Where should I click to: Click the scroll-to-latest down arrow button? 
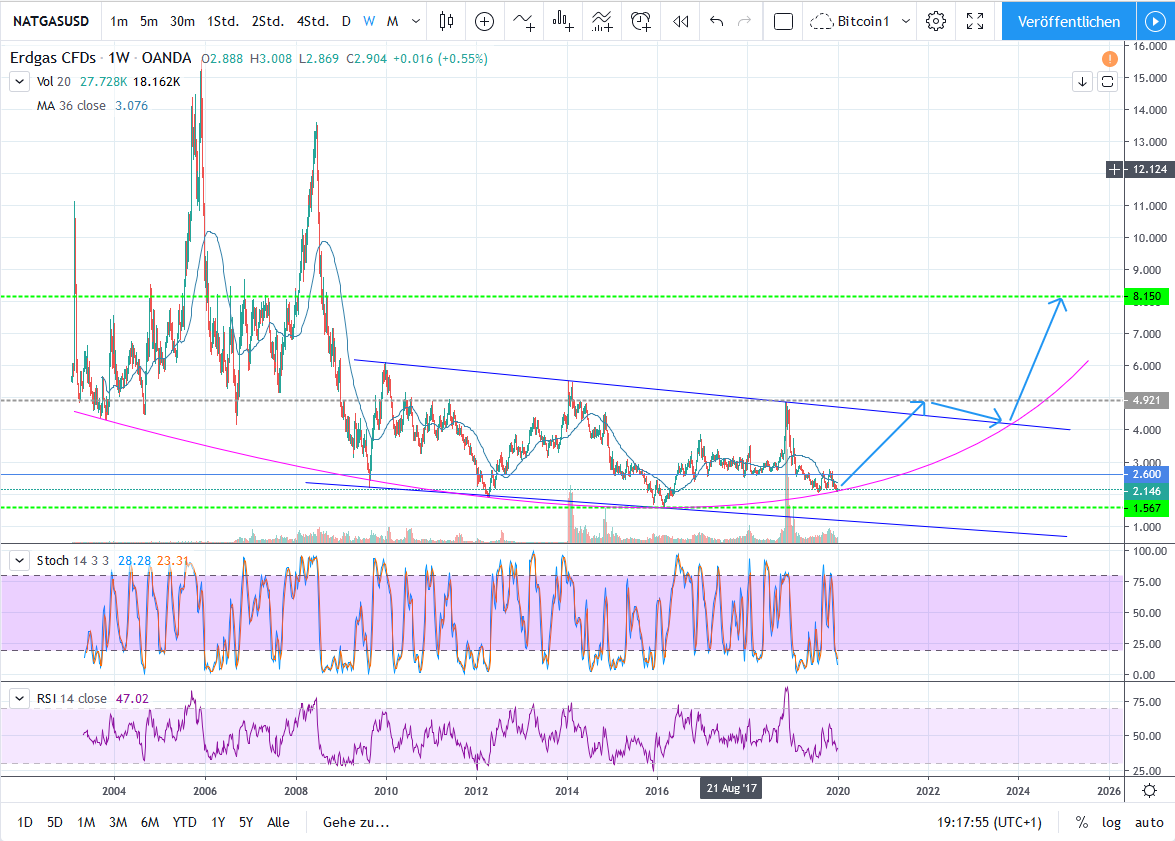[1082, 82]
